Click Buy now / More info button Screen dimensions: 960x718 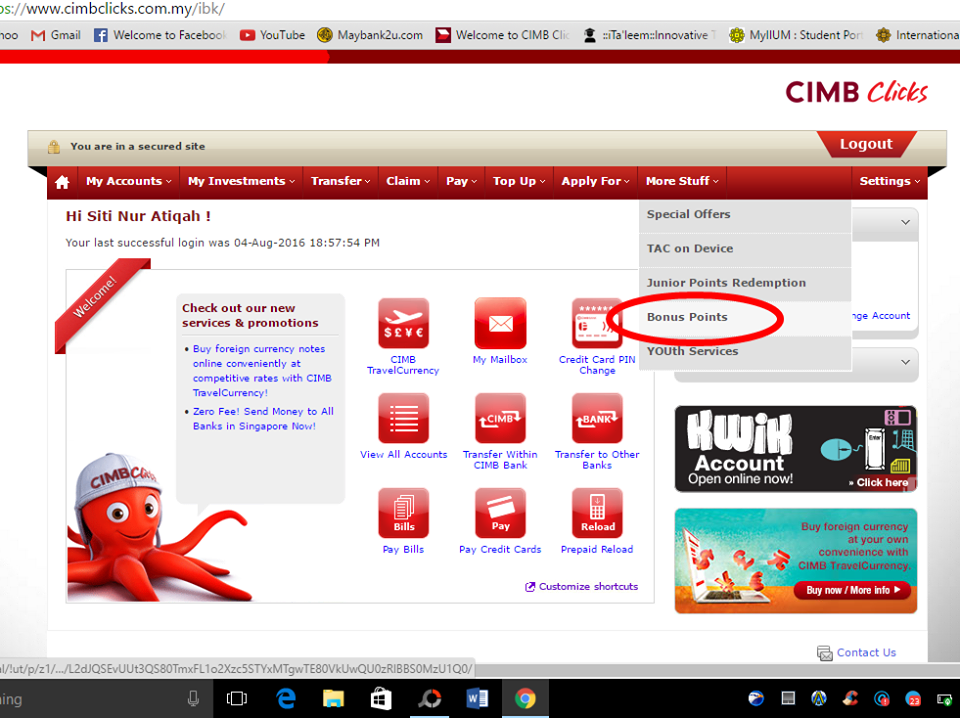(853, 591)
